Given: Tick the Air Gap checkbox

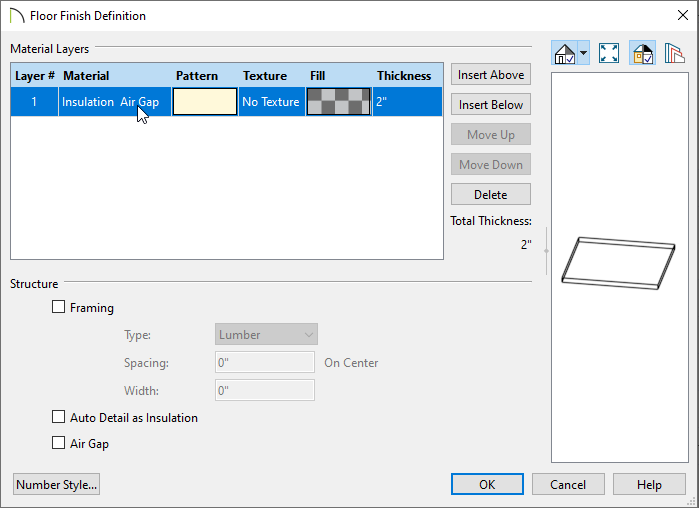Looking at the screenshot, I should point(58,442).
